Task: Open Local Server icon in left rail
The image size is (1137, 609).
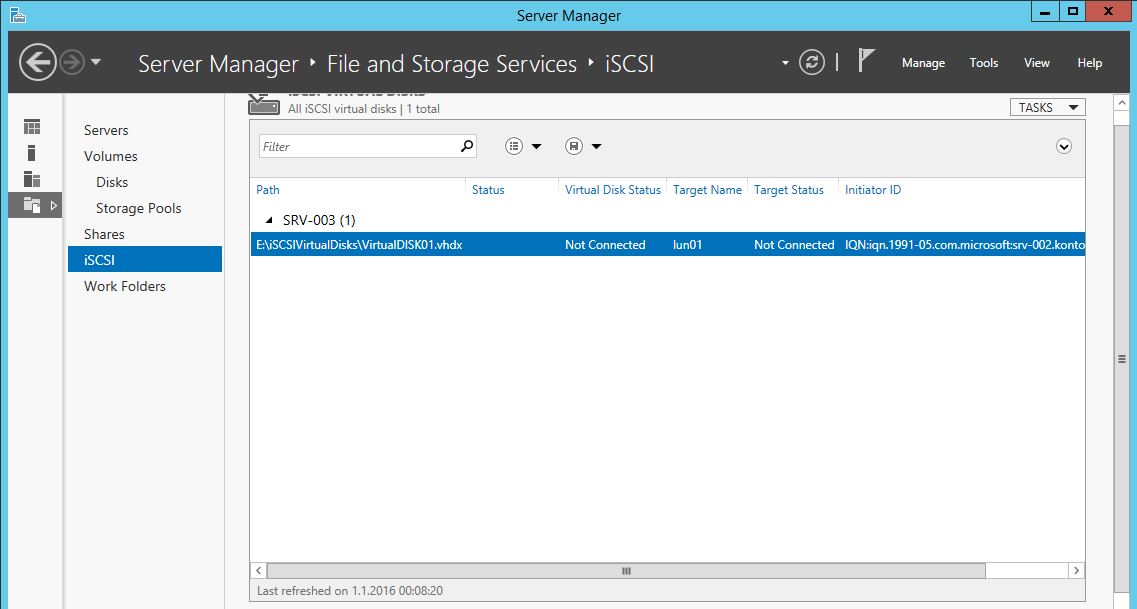Action: tap(31, 153)
